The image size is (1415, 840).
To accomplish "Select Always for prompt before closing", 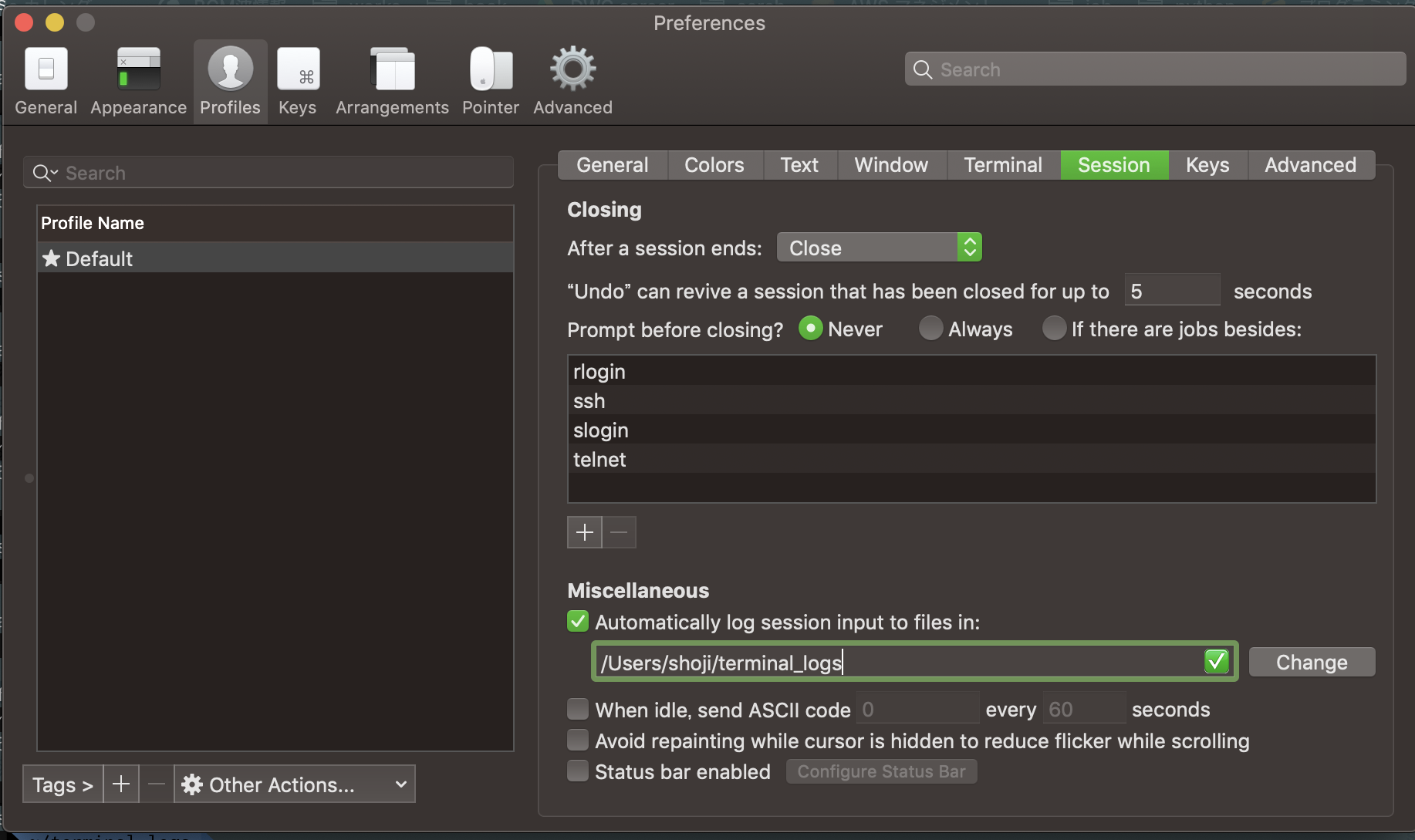I will point(930,329).
